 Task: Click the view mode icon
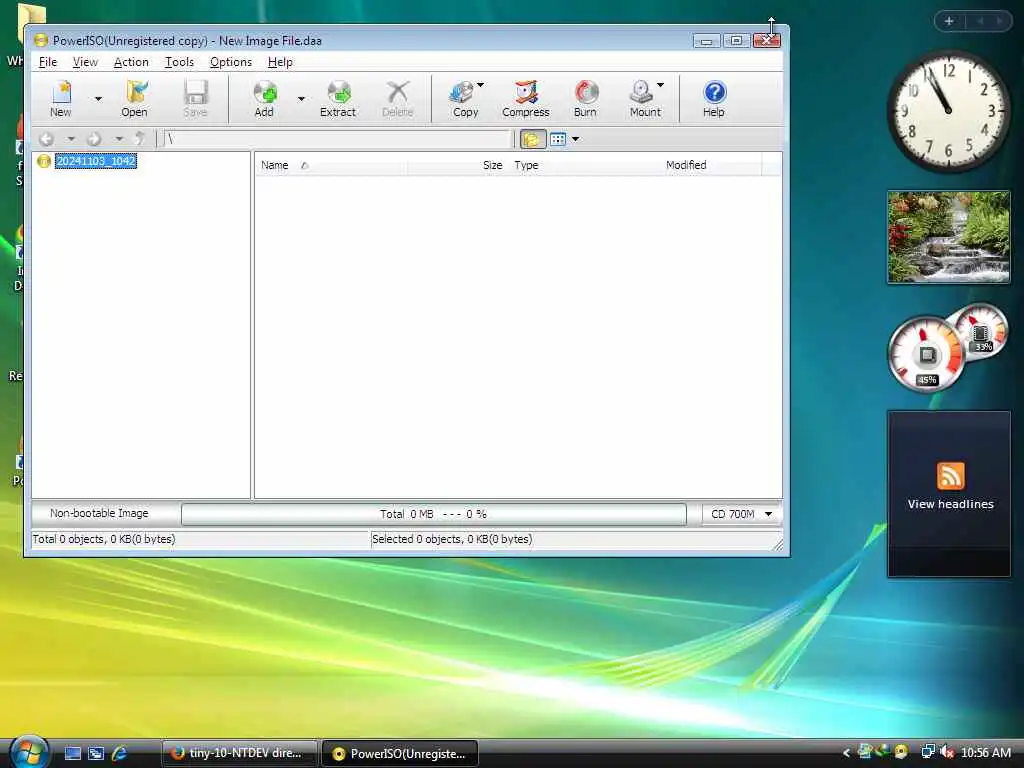[x=558, y=139]
